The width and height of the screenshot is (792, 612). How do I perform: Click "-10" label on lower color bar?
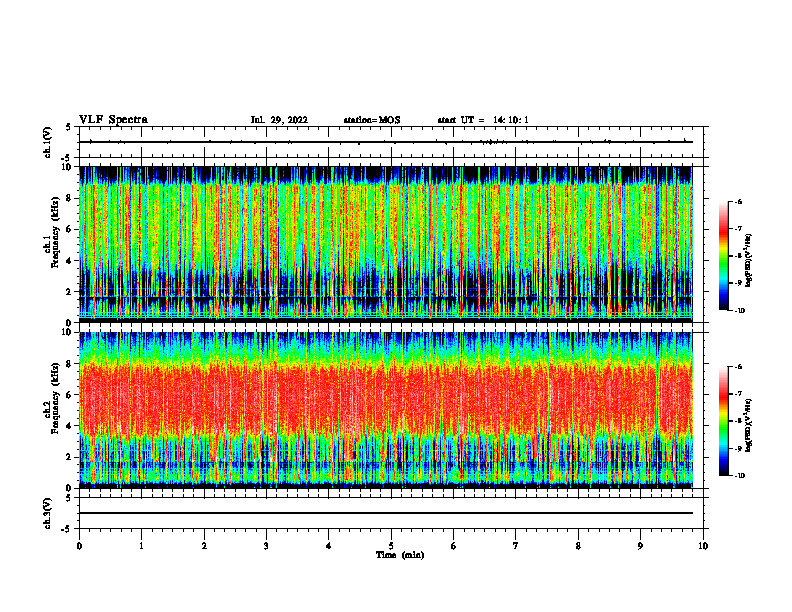click(739, 476)
